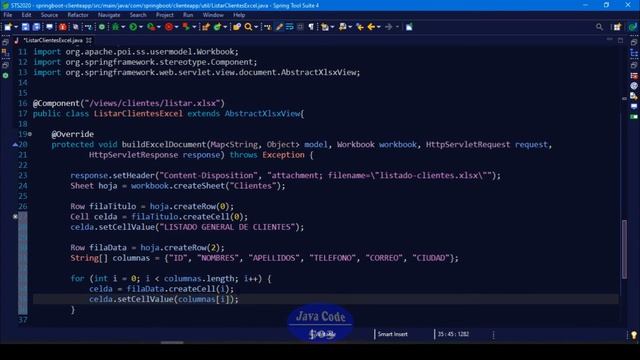Click the New Java Package icon

[x=206, y=27]
